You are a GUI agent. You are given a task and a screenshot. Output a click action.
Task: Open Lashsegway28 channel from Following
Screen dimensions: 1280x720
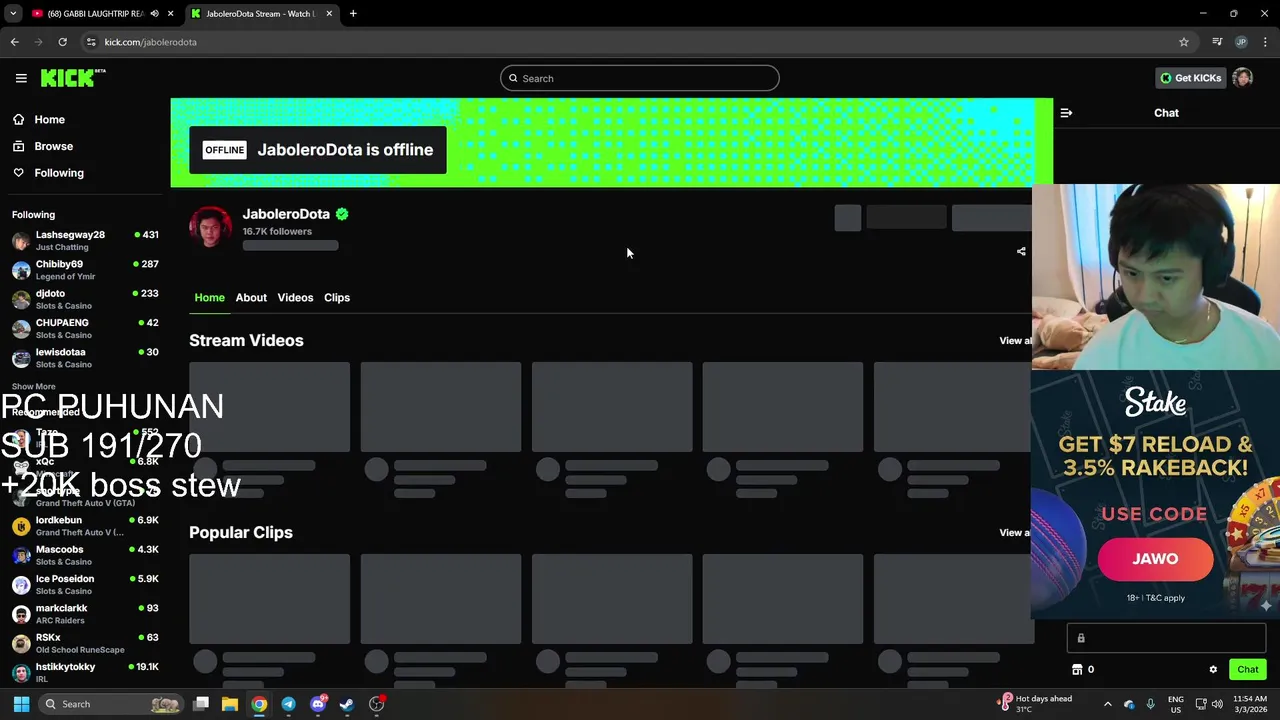[x=85, y=240]
